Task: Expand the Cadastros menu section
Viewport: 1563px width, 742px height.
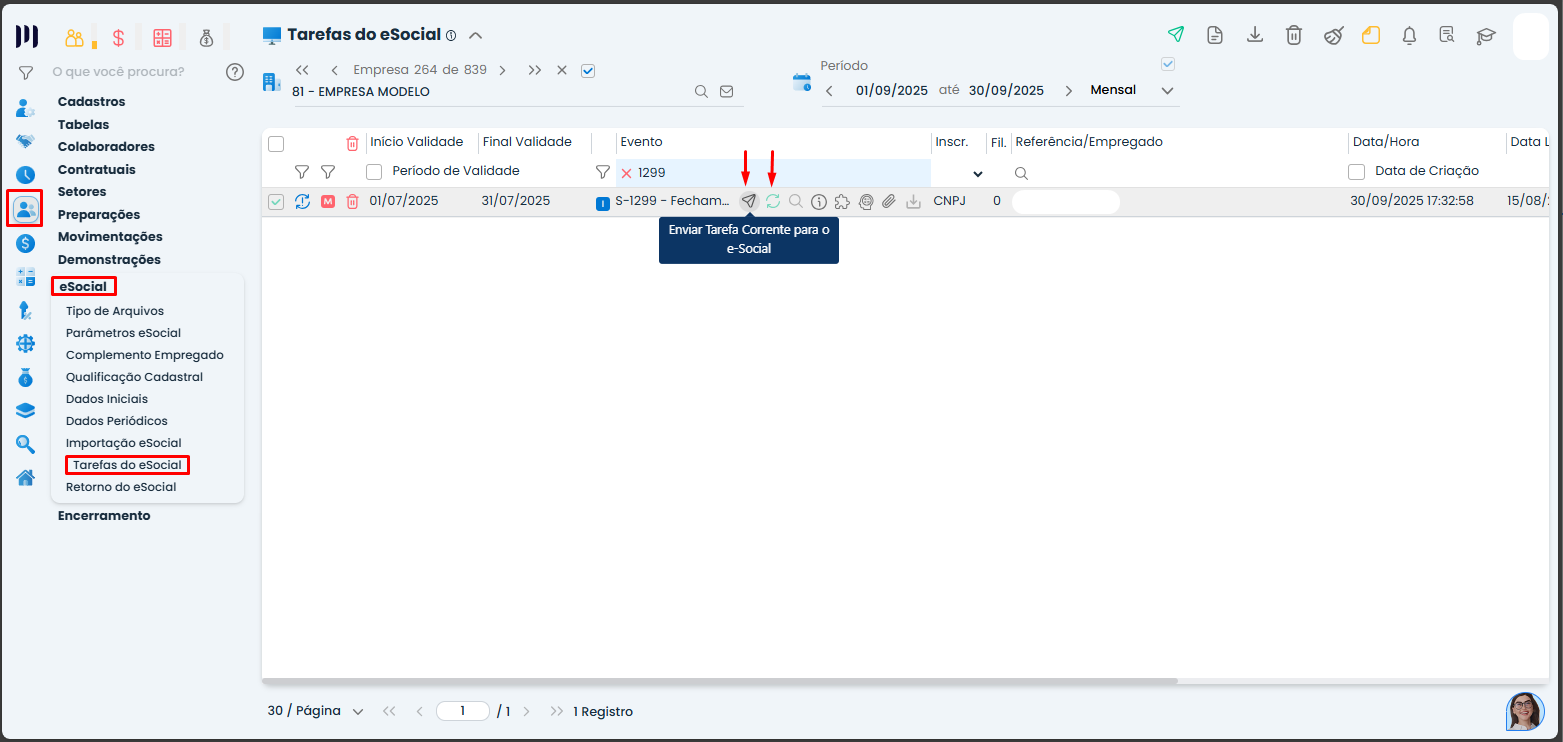Action: [x=92, y=102]
